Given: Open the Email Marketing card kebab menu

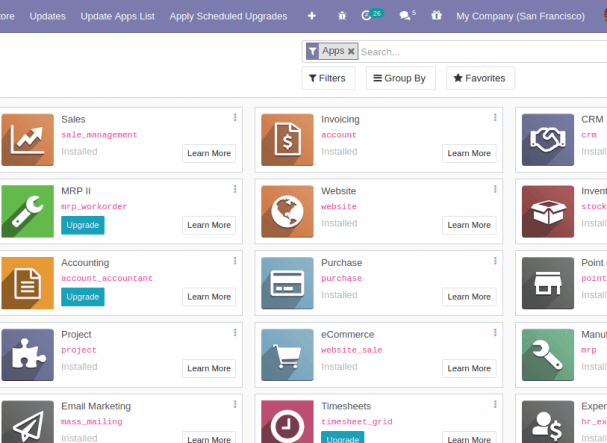Looking at the screenshot, I should (235, 404).
